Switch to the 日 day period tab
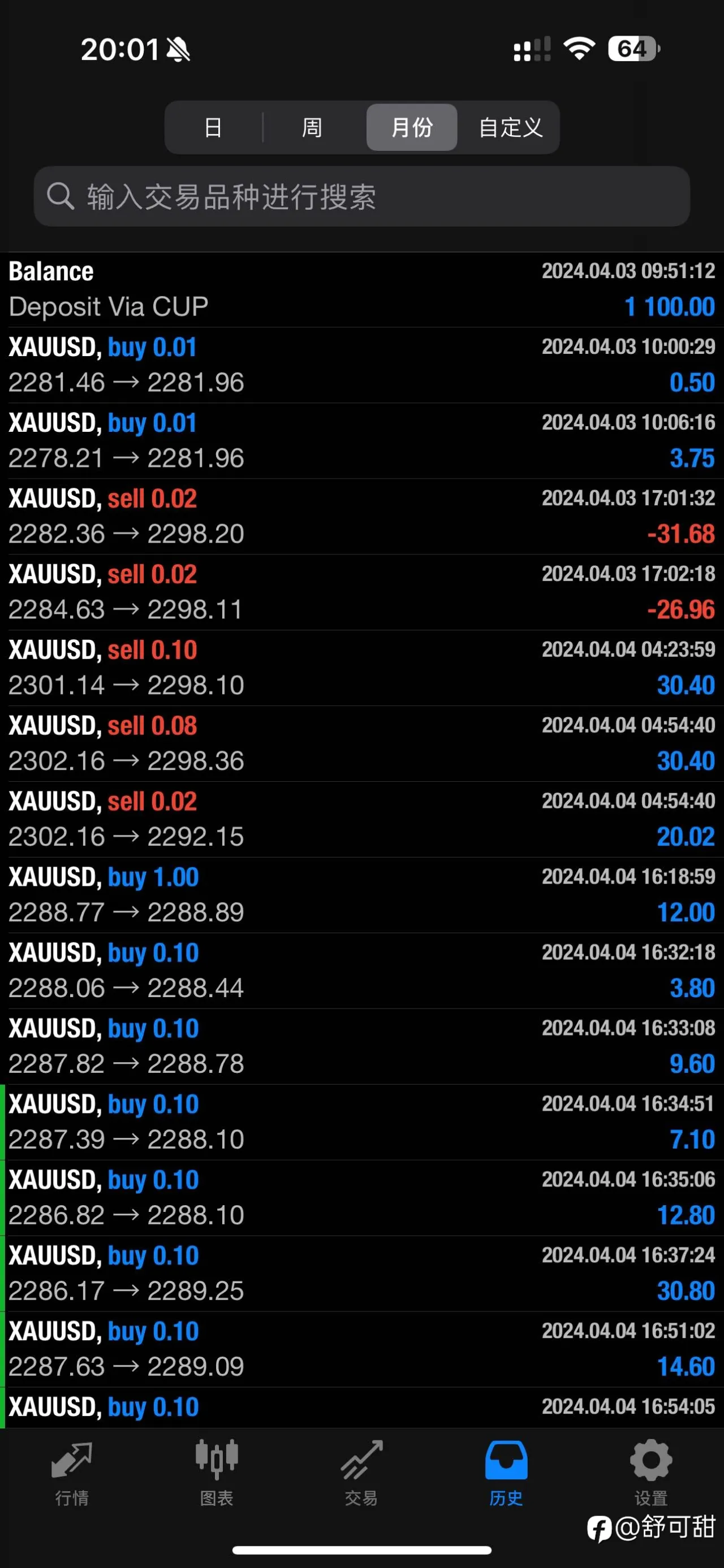 point(213,127)
